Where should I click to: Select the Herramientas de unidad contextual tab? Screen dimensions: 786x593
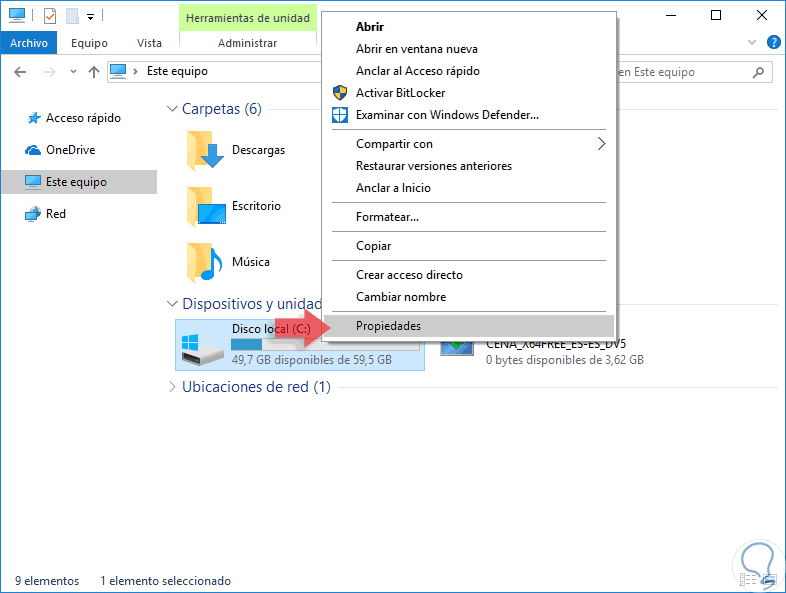248,18
